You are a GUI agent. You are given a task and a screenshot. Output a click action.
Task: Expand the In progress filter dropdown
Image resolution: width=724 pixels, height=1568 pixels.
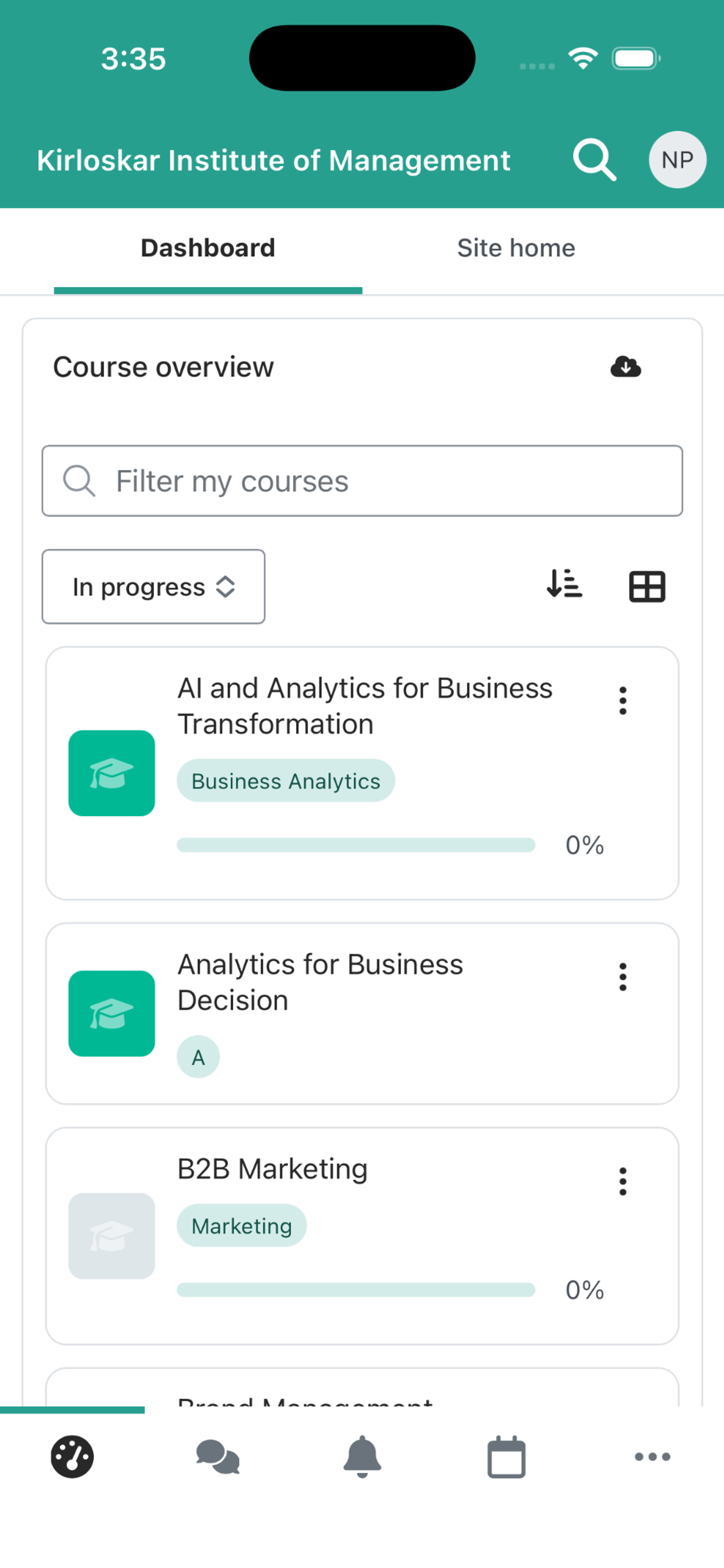153,587
